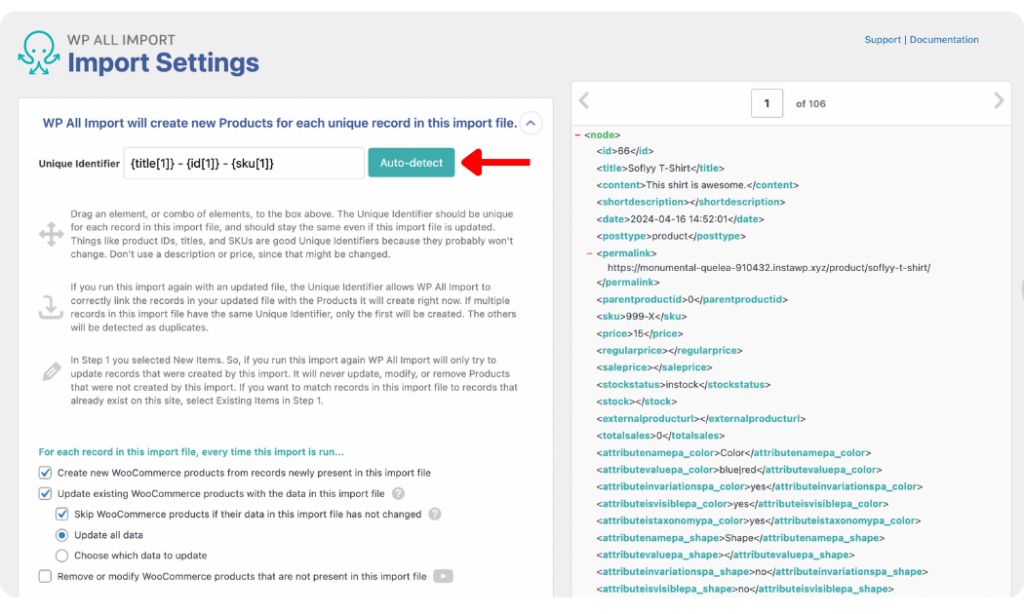The image size is (1024, 614).
Task: Toggle Create new WooCommerce products checkbox
Action: [45, 472]
